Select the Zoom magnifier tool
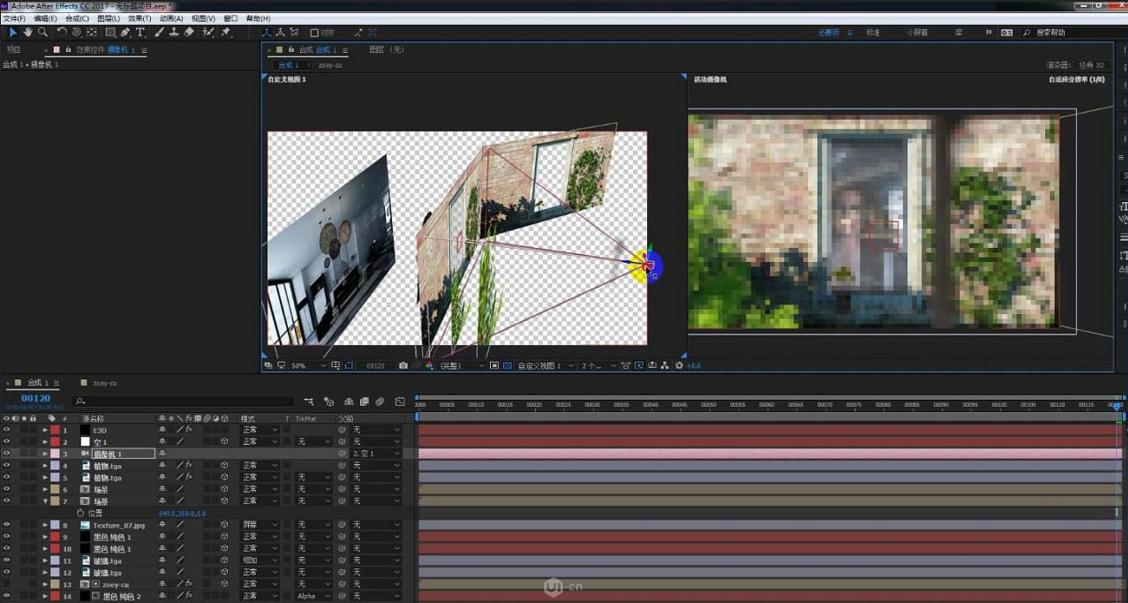The height and width of the screenshot is (603, 1128). click(43, 32)
